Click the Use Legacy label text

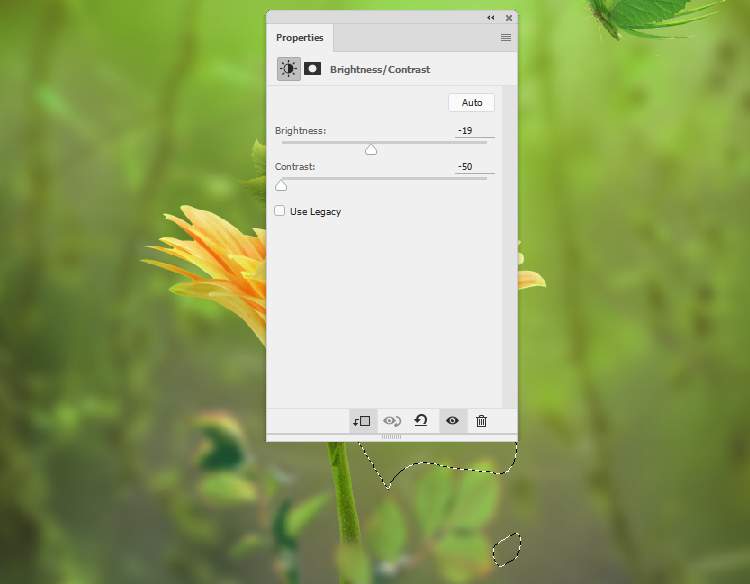click(315, 211)
